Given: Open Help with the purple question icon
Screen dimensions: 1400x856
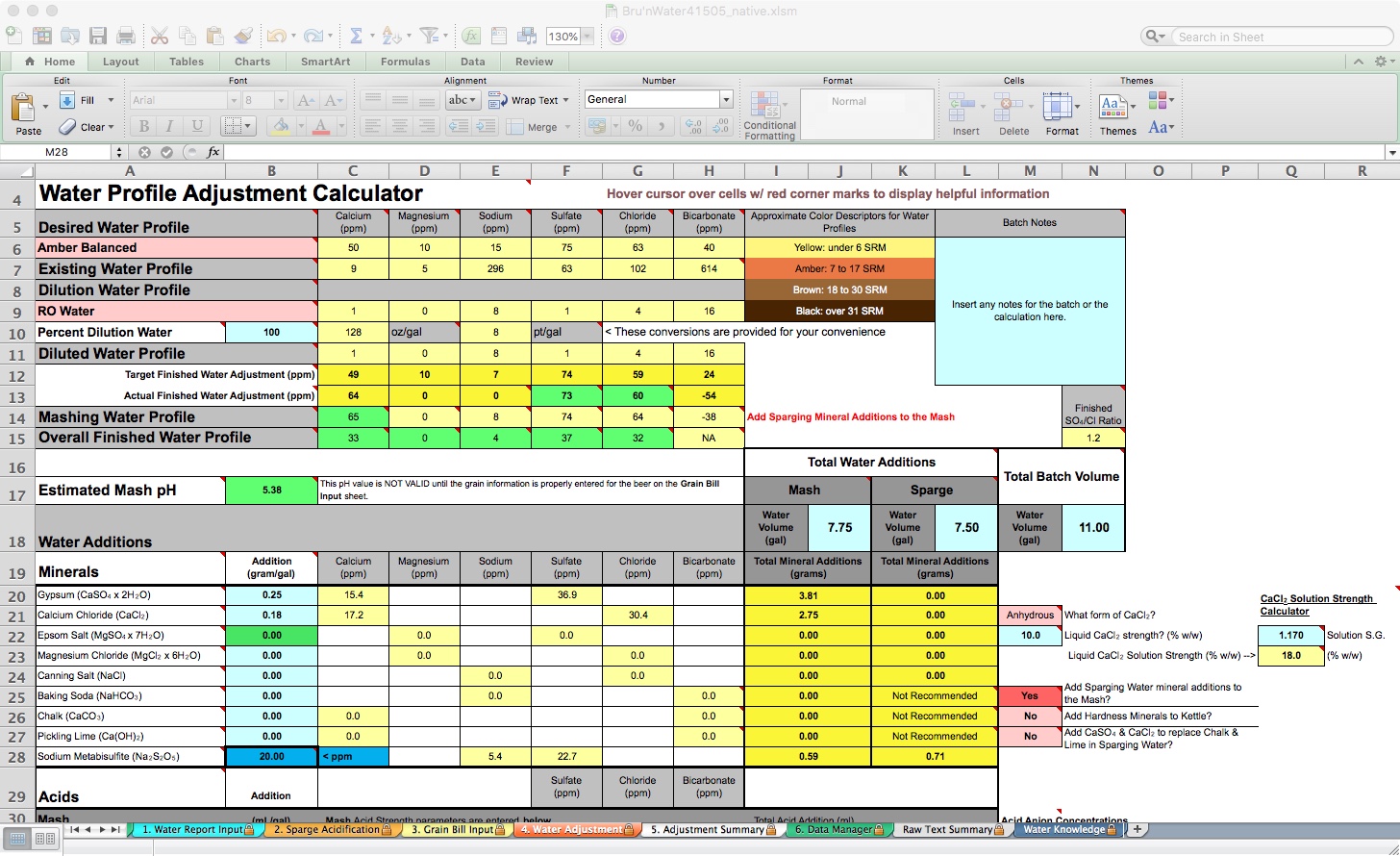Looking at the screenshot, I should 617,36.
